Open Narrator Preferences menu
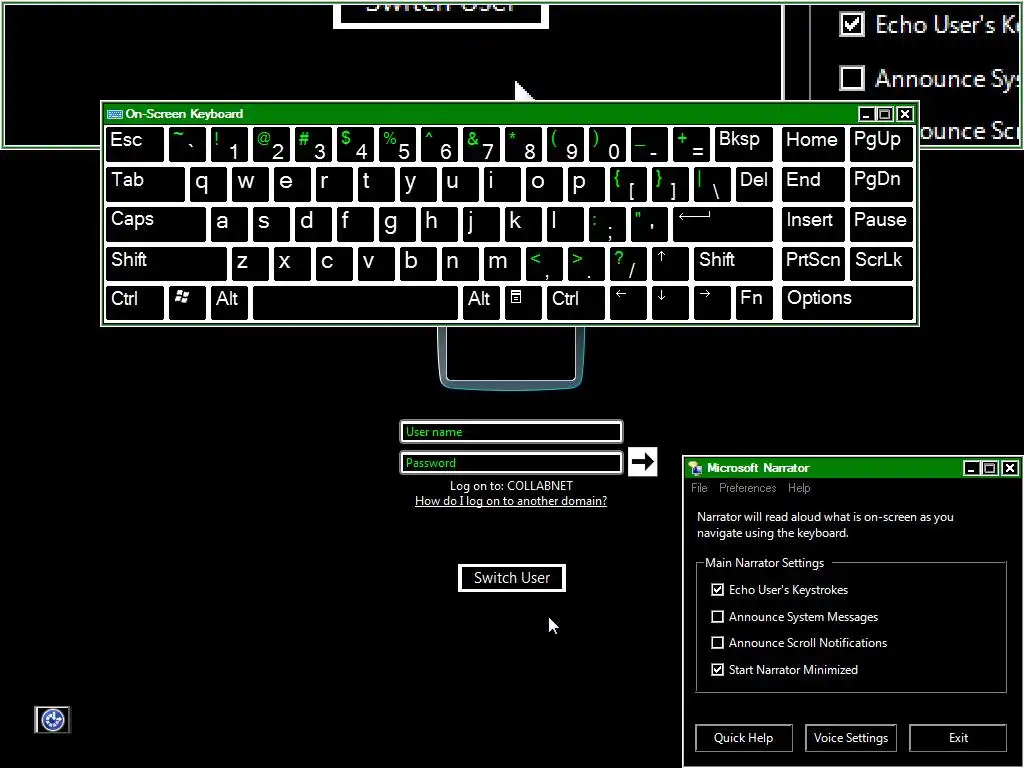 pos(747,488)
